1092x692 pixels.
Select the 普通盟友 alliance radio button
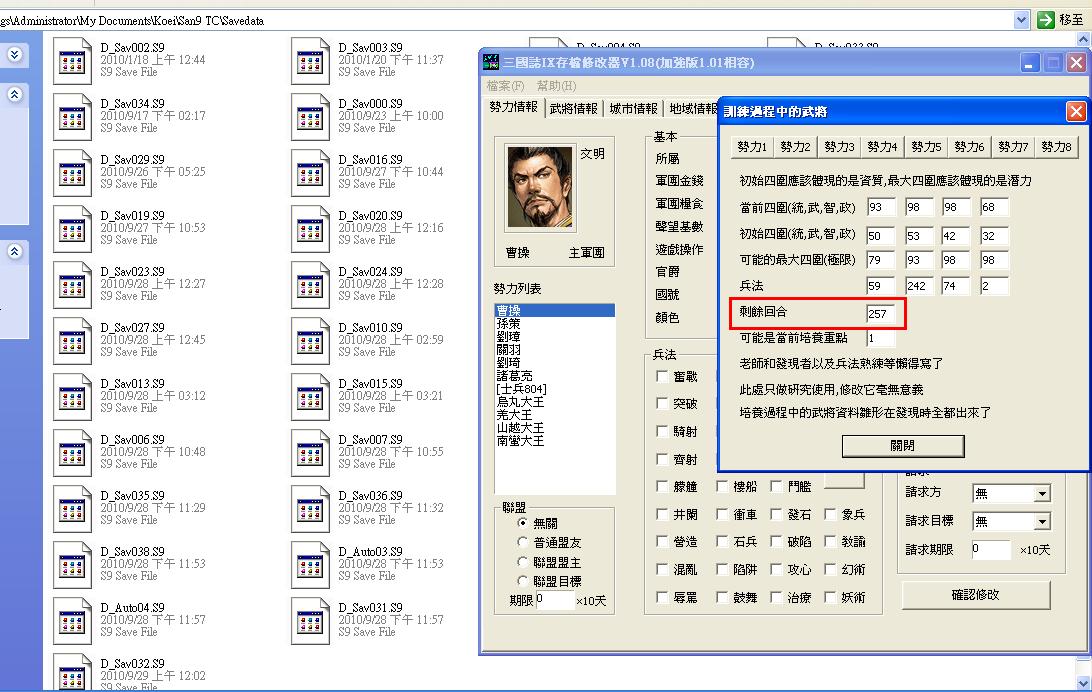pos(522,543)
